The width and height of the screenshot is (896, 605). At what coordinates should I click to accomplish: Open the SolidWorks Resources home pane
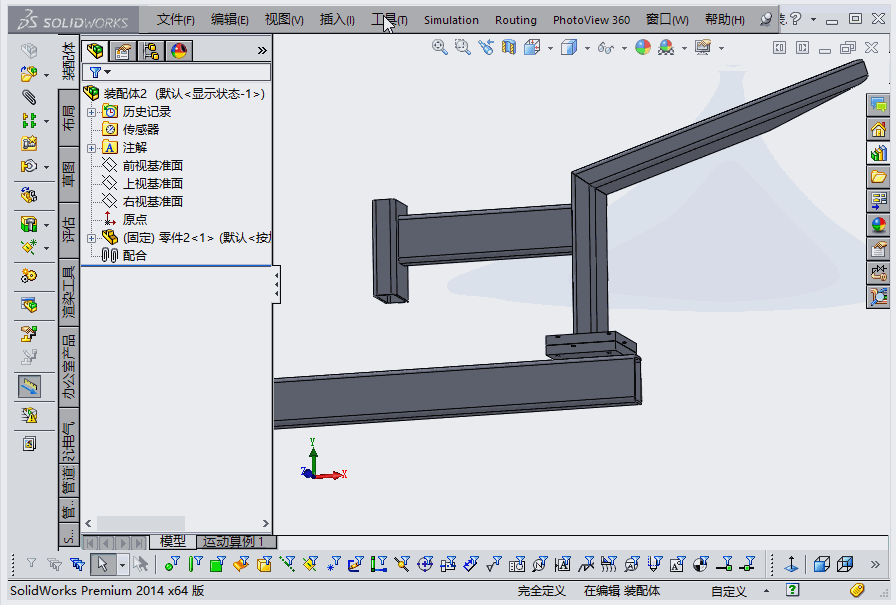pos(878,130)
